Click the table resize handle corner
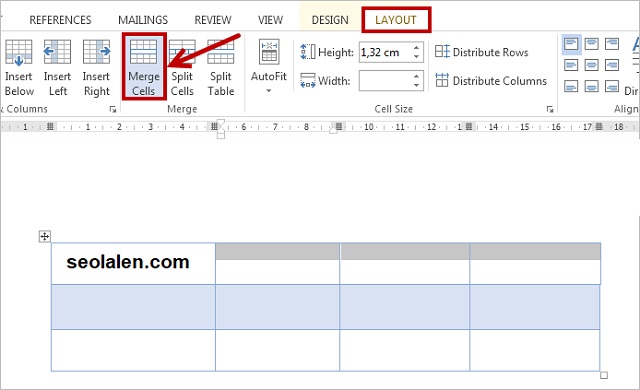This screenshot has width=640, height=390. [x=604, y=375]
